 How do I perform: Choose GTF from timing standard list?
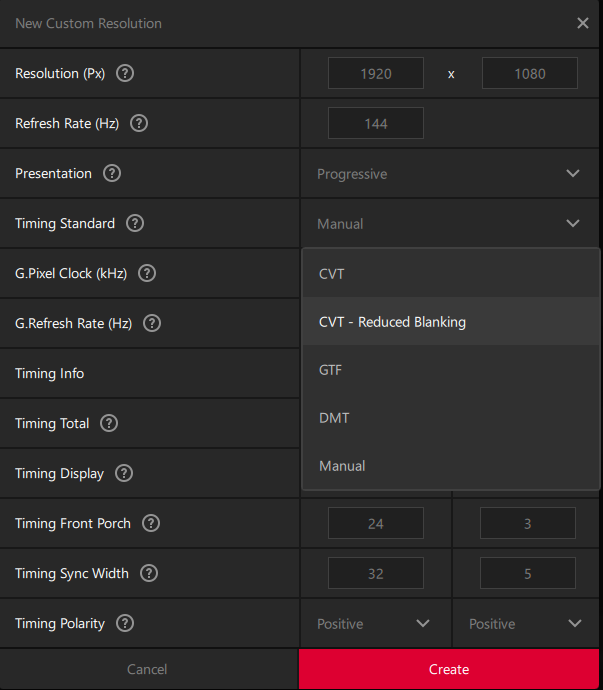click(332, 370)
